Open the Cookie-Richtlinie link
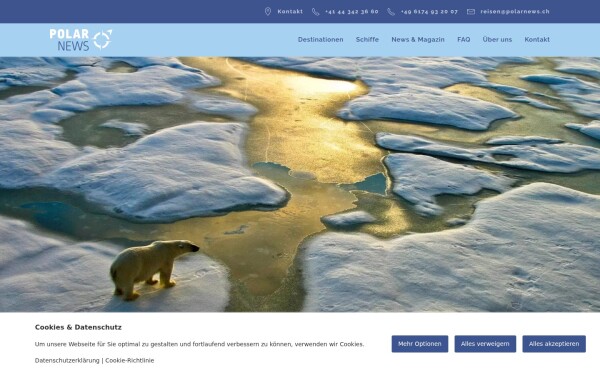Viewport: 600px width, 375px height. coord(130,360)
